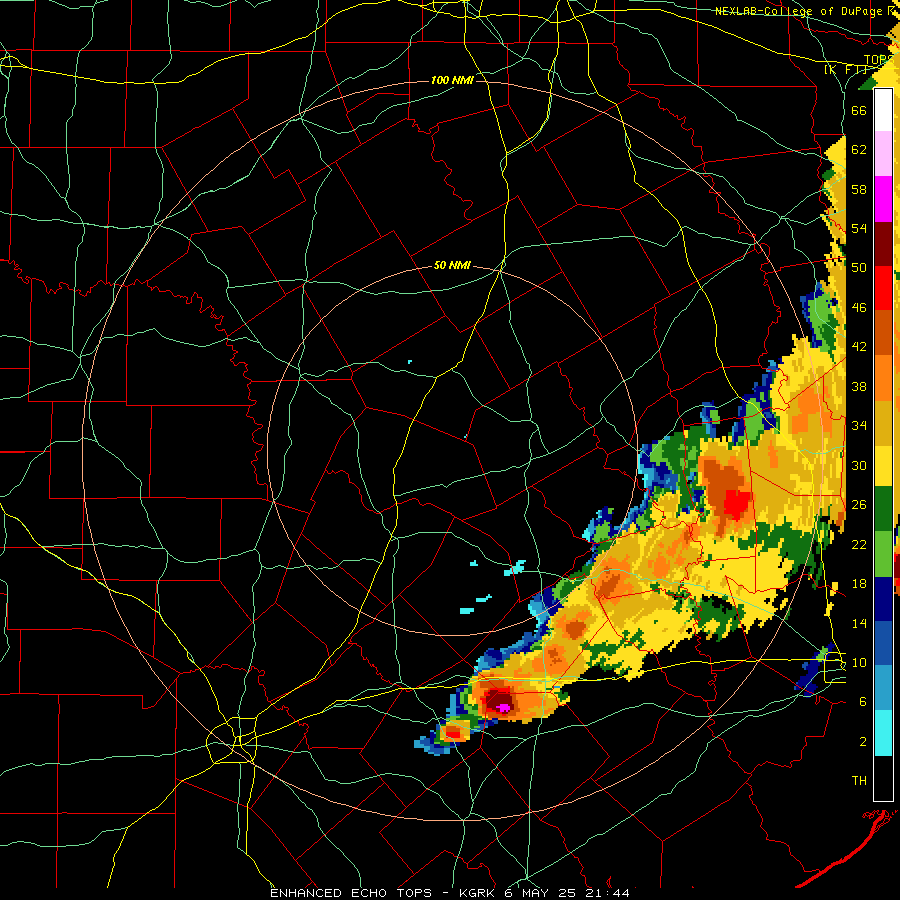Click the '6 MAY 25' date text
This screenshot has height=900, width=900.
[541, 893]
